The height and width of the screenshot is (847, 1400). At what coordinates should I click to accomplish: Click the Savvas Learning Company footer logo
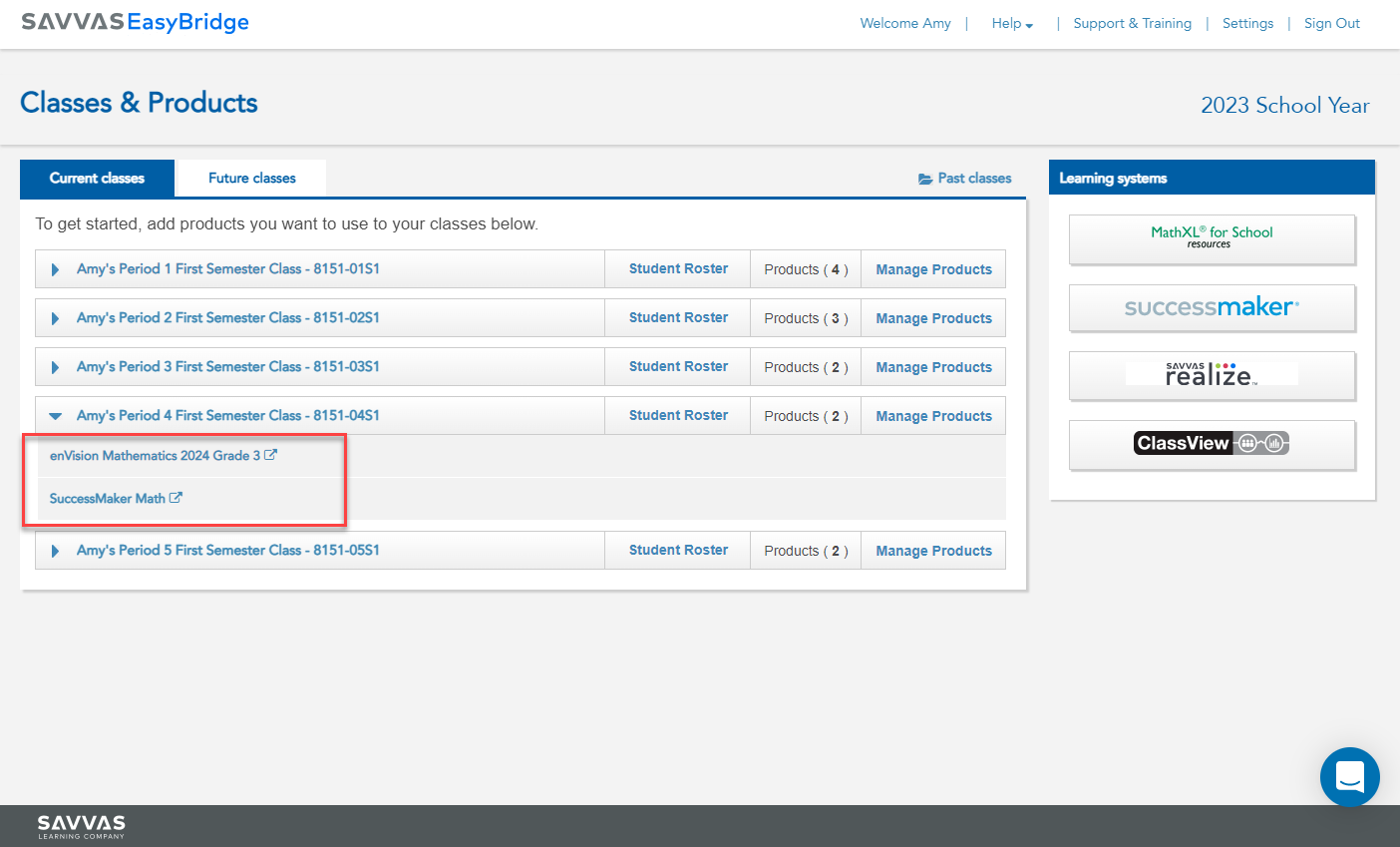click(80, 826)
